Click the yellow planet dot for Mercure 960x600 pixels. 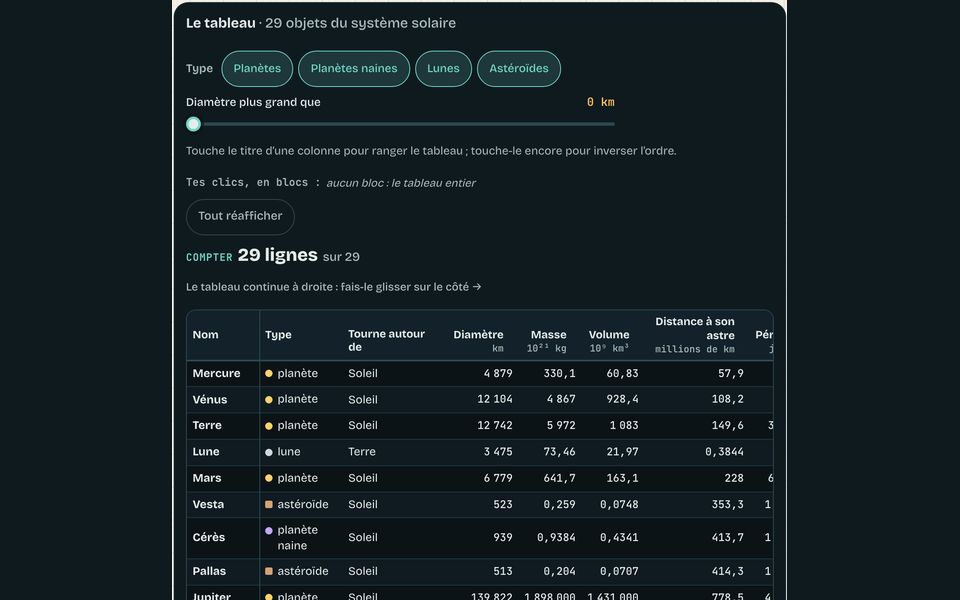pos(269,373)
